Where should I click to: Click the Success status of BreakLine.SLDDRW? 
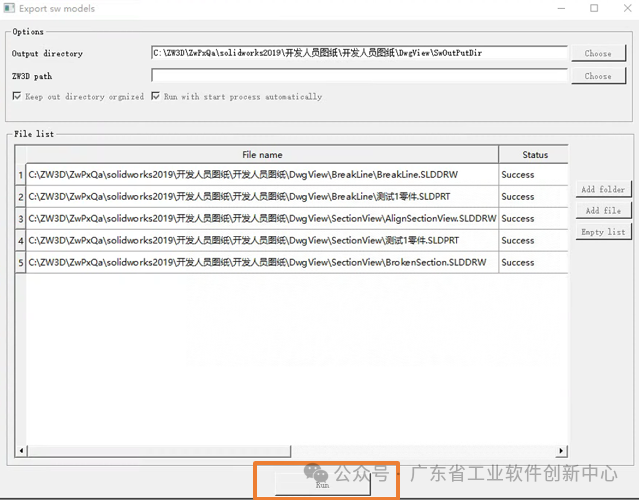533,175
